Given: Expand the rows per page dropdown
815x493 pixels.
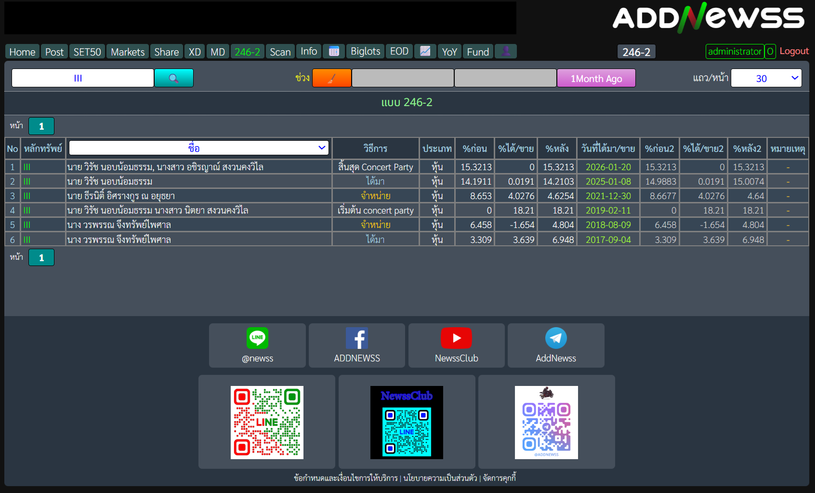Looking at the screenshot, I should tap(766, 78).
